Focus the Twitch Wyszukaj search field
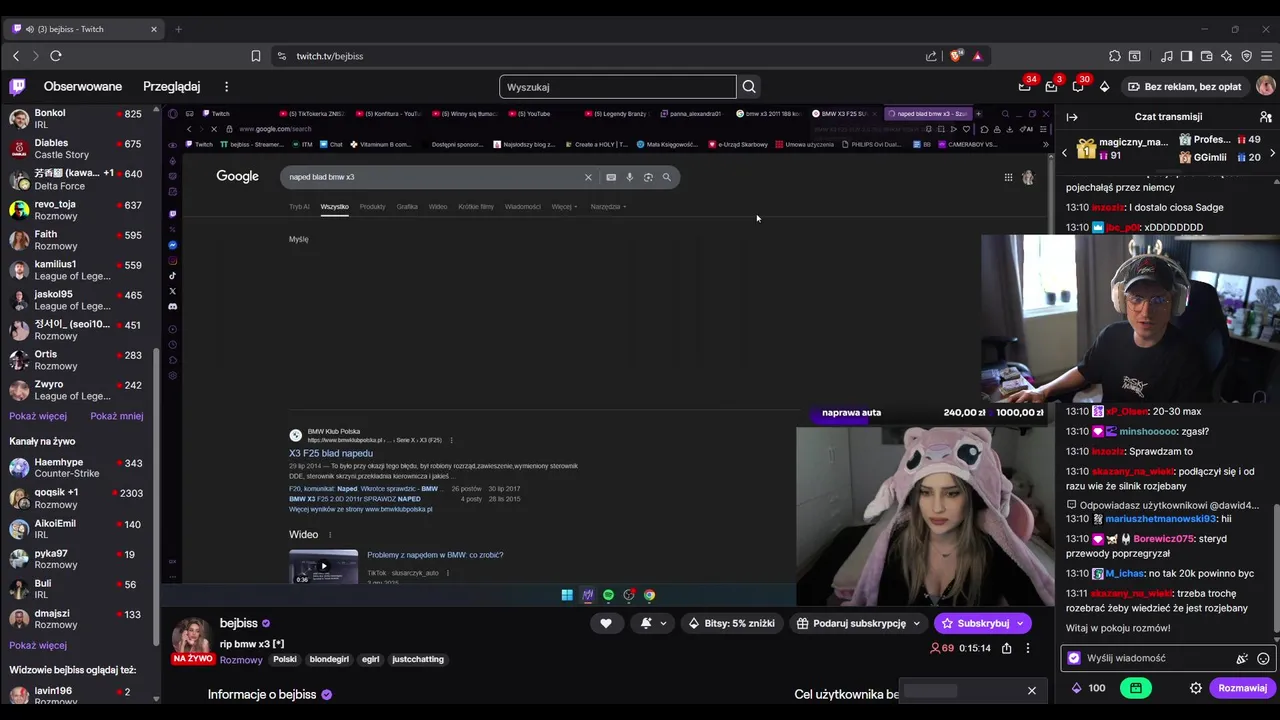This screenshot has width=1280, height=720. pyautogui.click(x=617, y=87)
